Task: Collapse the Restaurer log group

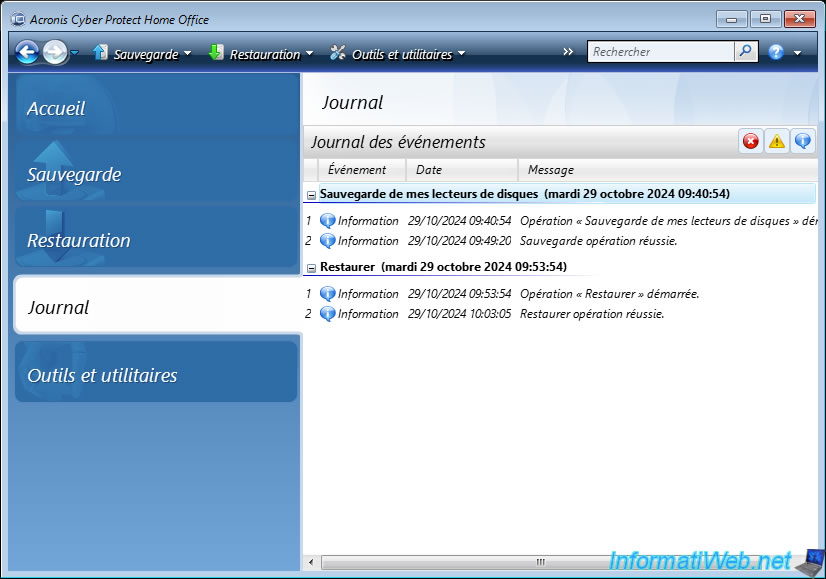Action: 311,268
